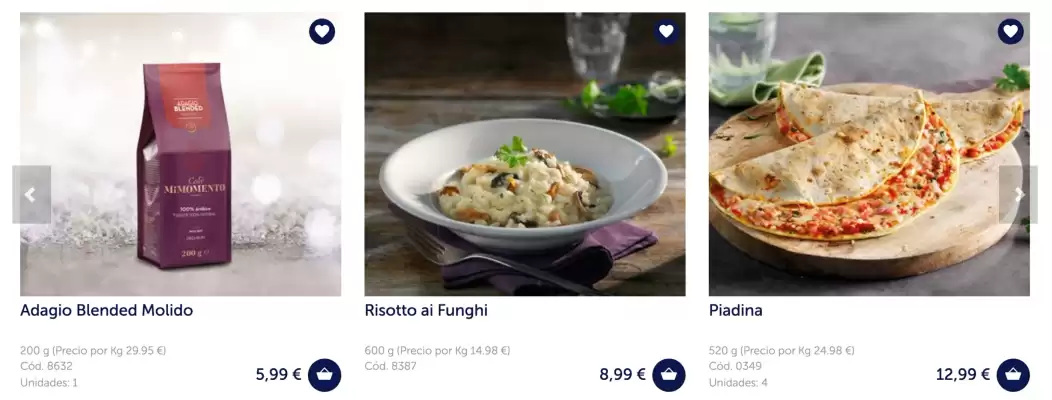
Task: Go to previous products with left carousel arrow
Action: [32, 195]
